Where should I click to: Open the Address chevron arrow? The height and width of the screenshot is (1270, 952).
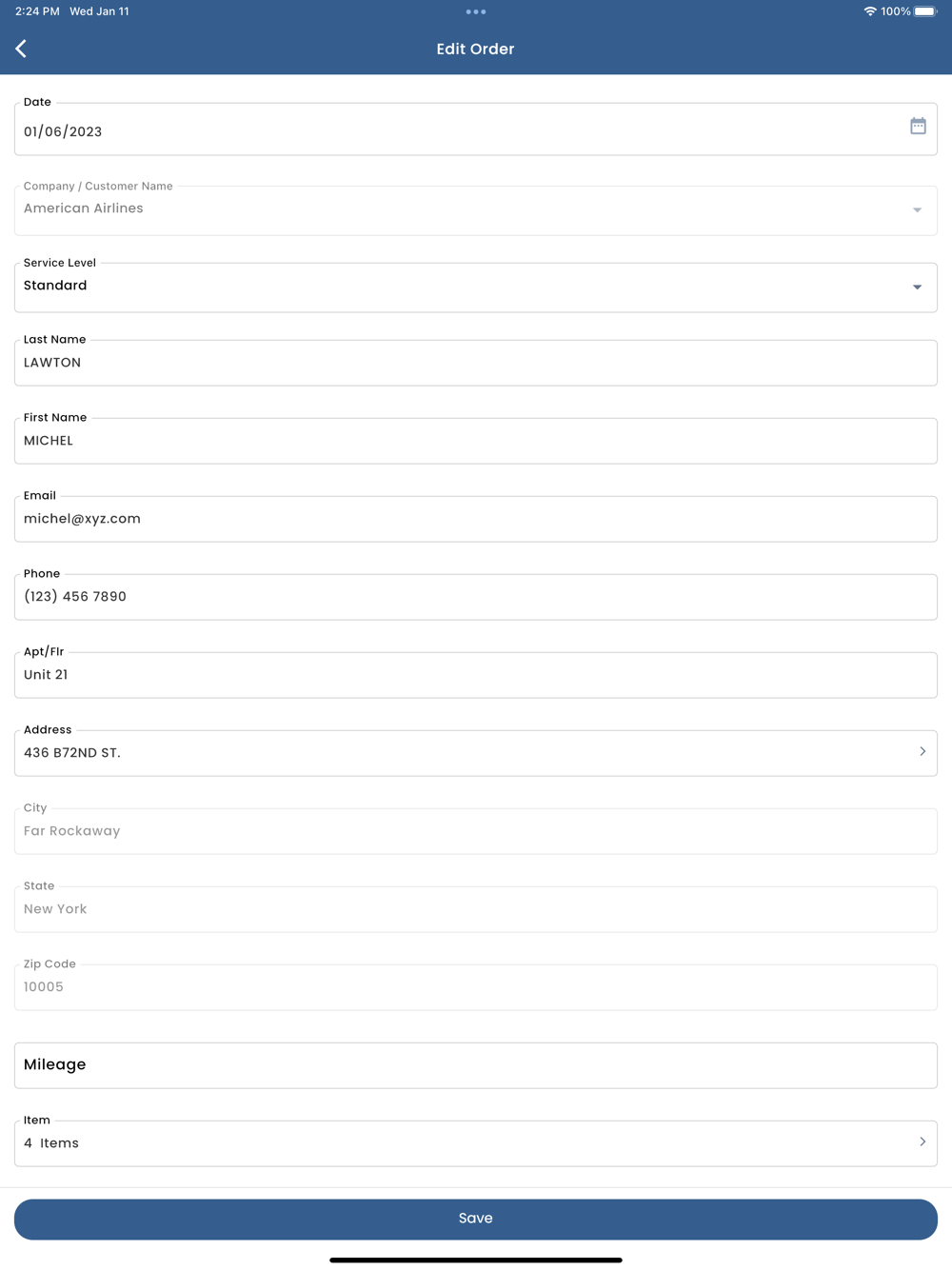click(922, 751)
